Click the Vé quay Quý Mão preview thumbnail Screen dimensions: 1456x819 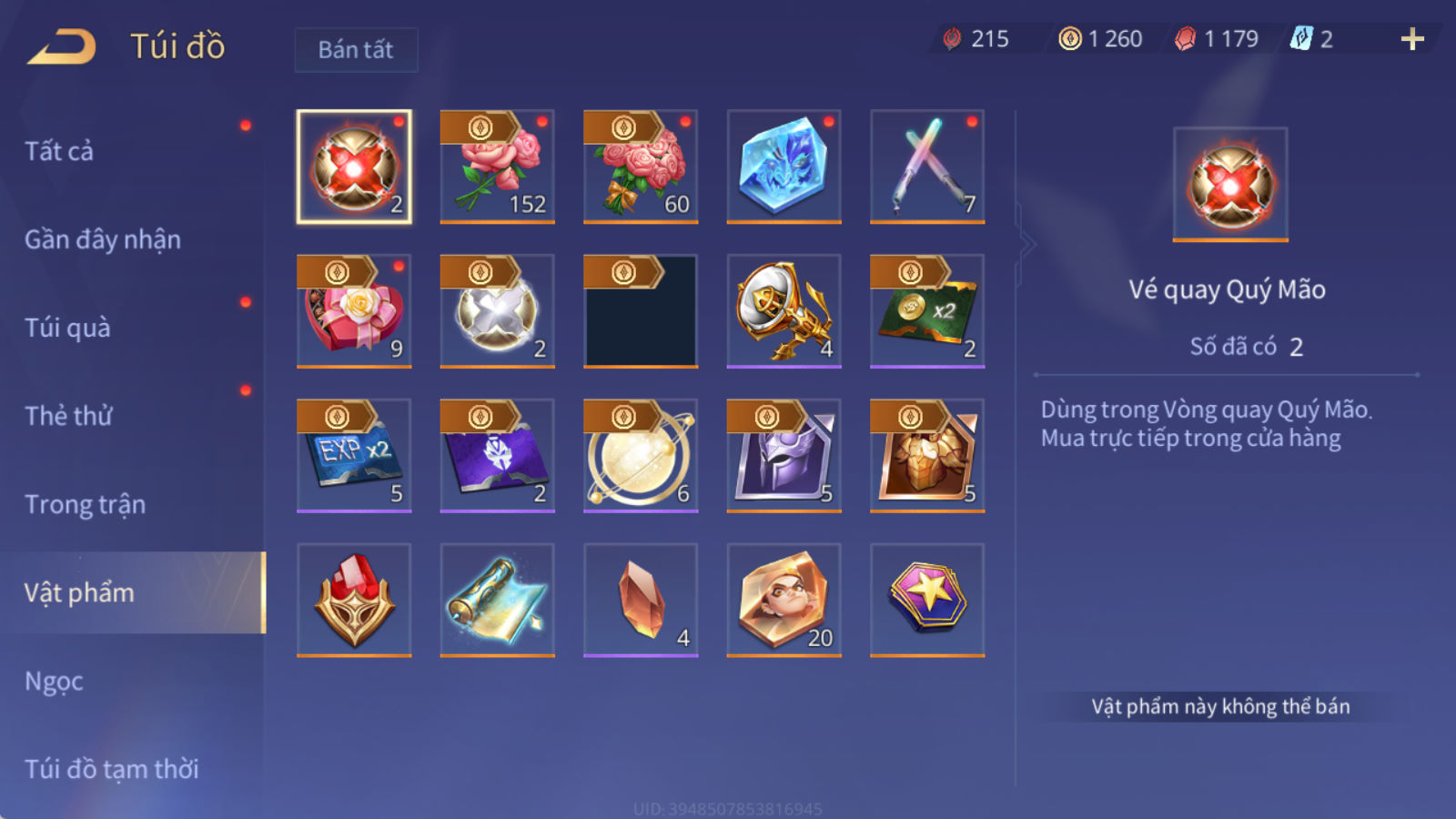tap(1230, 185)
